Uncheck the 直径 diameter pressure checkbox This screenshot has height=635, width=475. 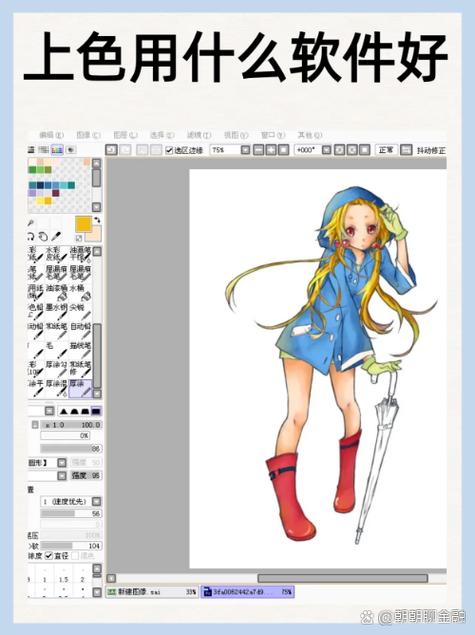click(49, 556)
